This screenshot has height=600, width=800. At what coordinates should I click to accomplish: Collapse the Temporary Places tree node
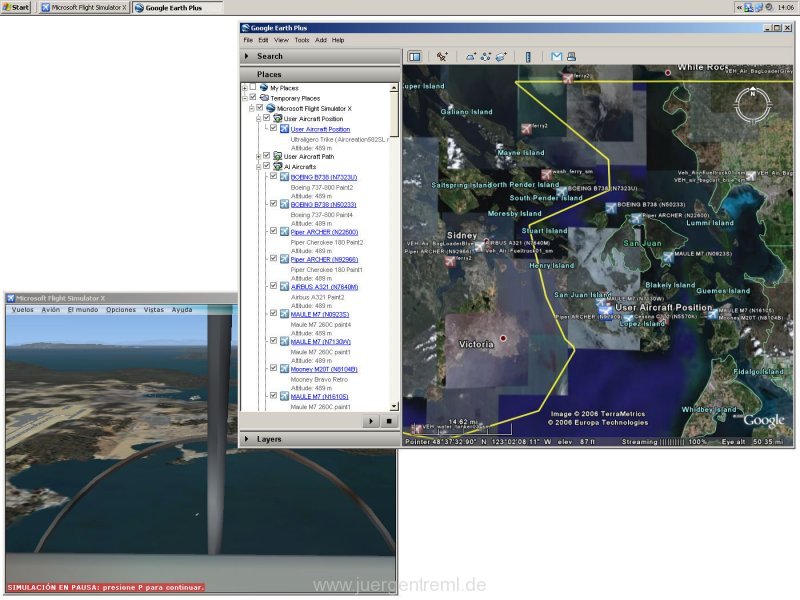click(x=245, y=98)
